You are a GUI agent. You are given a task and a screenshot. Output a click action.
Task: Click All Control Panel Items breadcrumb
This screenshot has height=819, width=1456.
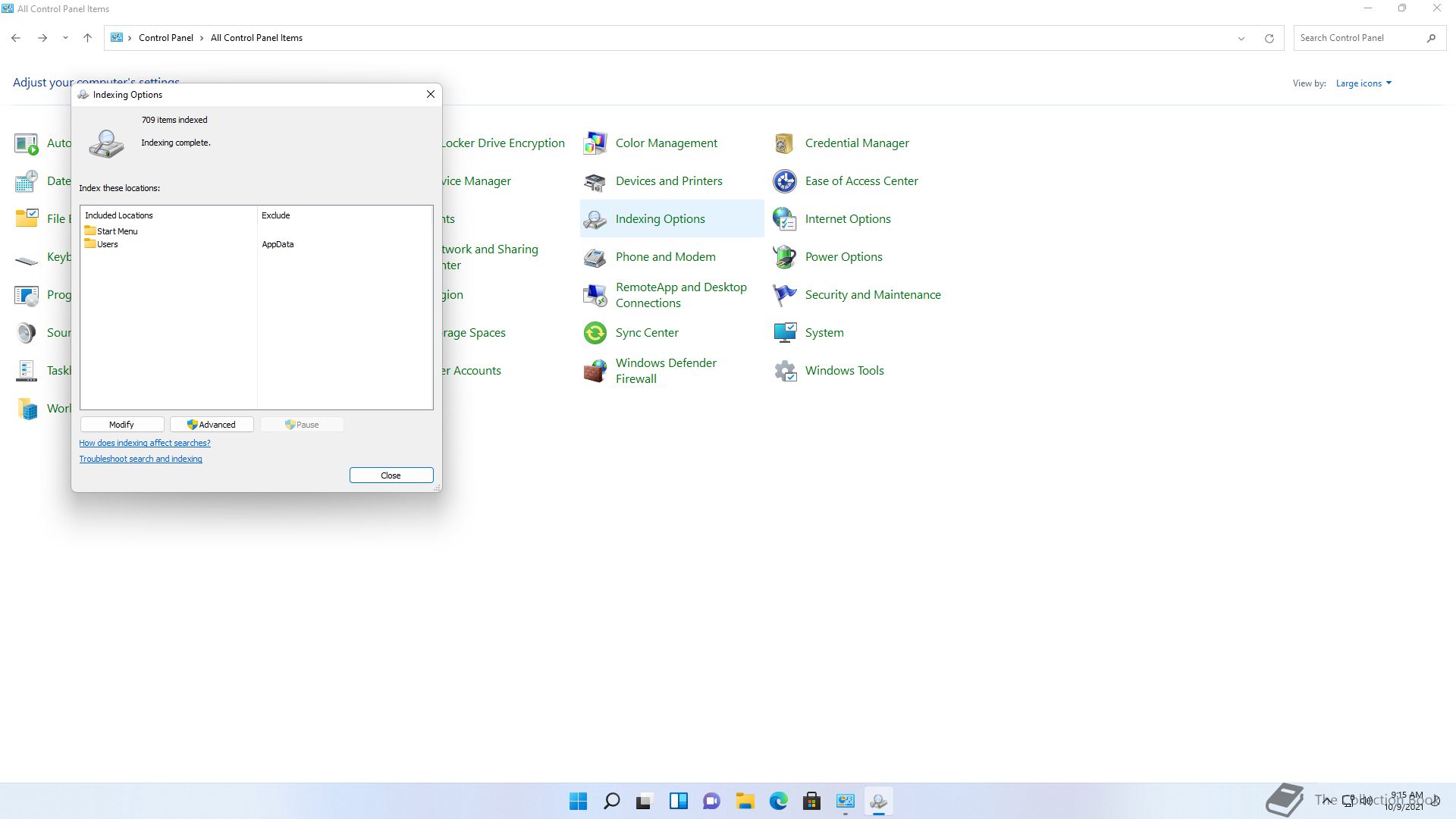(256, 38)
